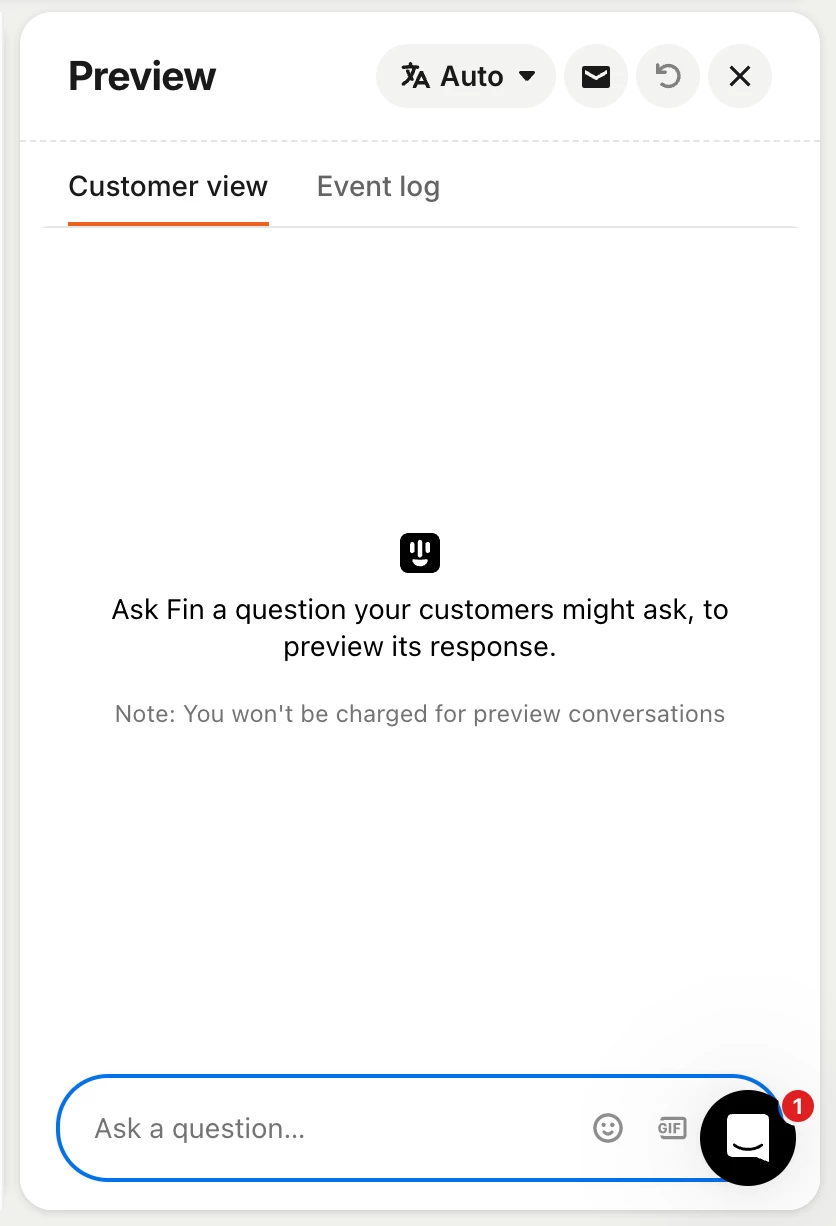Switch preview to the email envelope channel
Image resolution: width=836 pixels, height=1226 pixels.
coord(596,76)
